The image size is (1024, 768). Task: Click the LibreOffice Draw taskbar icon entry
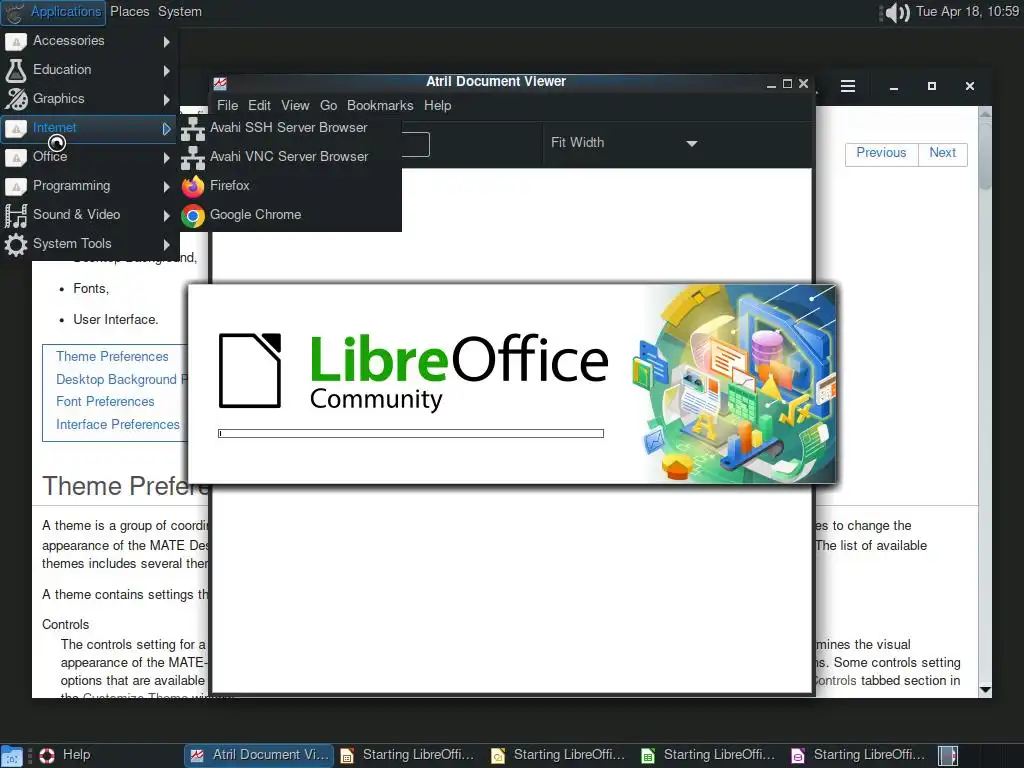[559, 755]
